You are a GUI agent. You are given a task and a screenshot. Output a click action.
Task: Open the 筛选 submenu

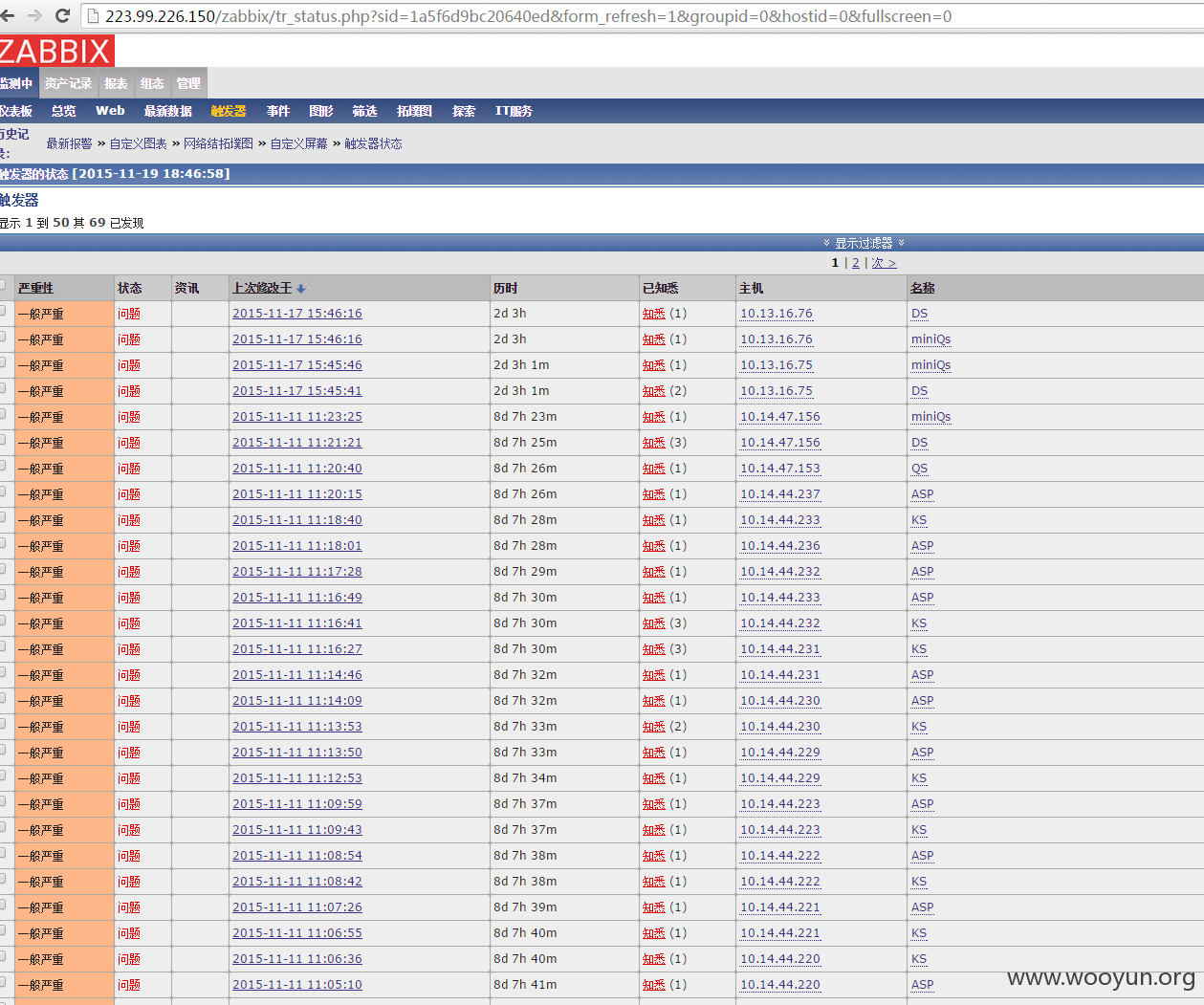pyautogui.click(x=364, y=111)
